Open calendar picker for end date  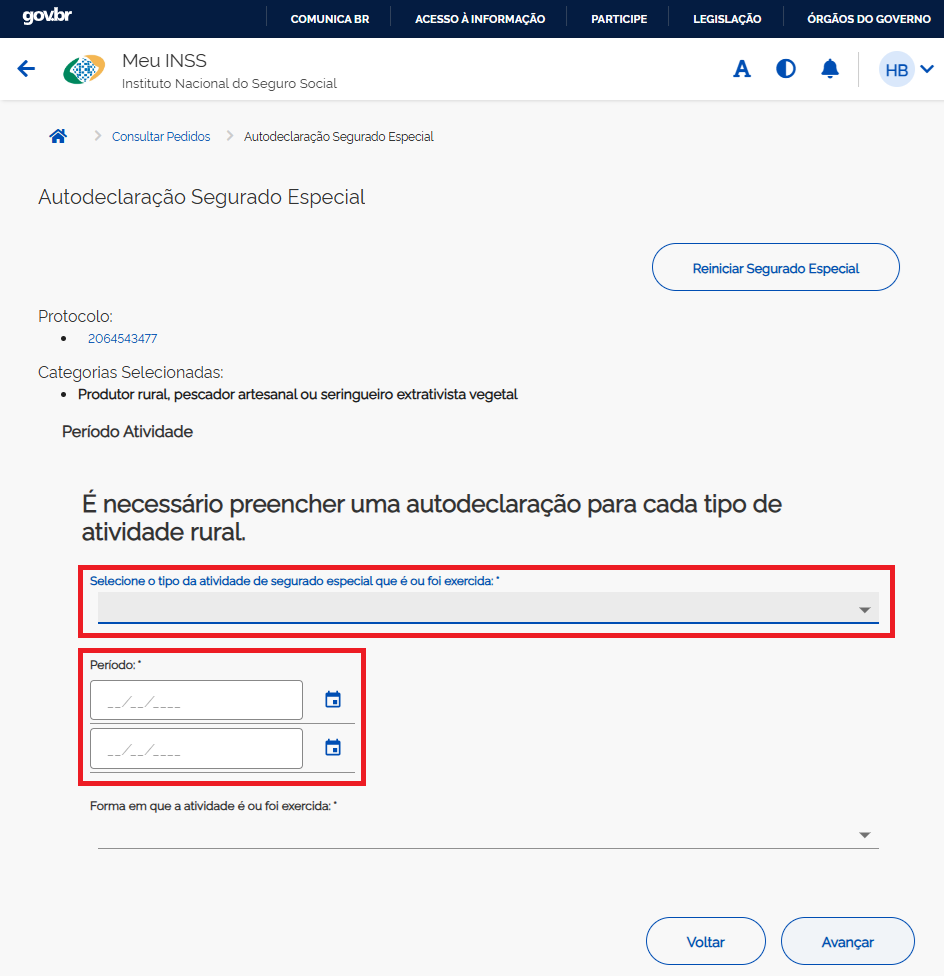tap(333, 748)
